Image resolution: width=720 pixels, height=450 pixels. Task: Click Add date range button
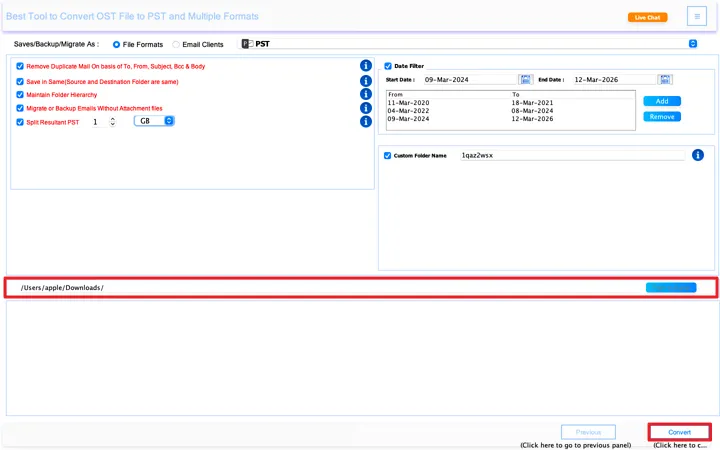click(661, 101)
